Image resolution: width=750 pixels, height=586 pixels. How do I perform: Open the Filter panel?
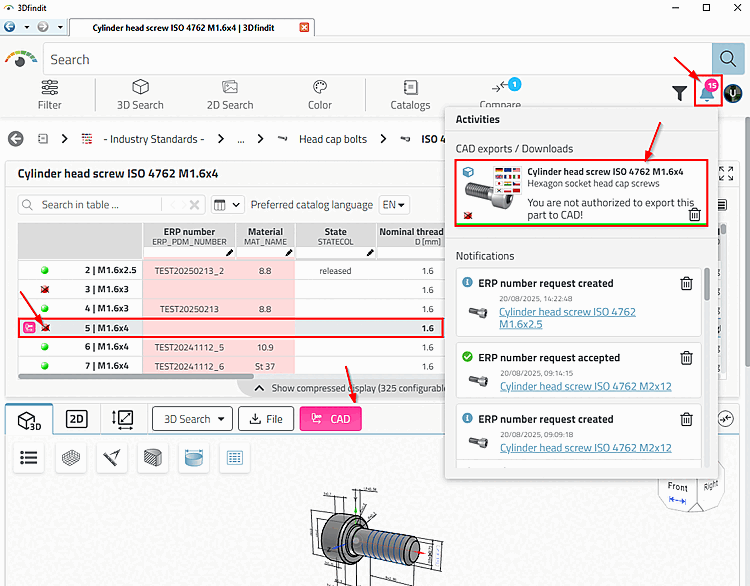[x=50, y=95]
